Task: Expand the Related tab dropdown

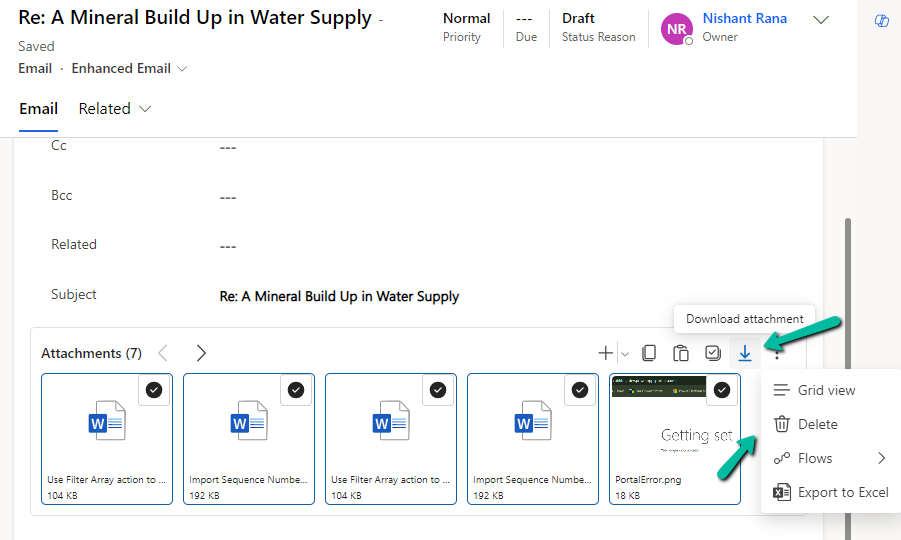Action: tap(145, 108)
